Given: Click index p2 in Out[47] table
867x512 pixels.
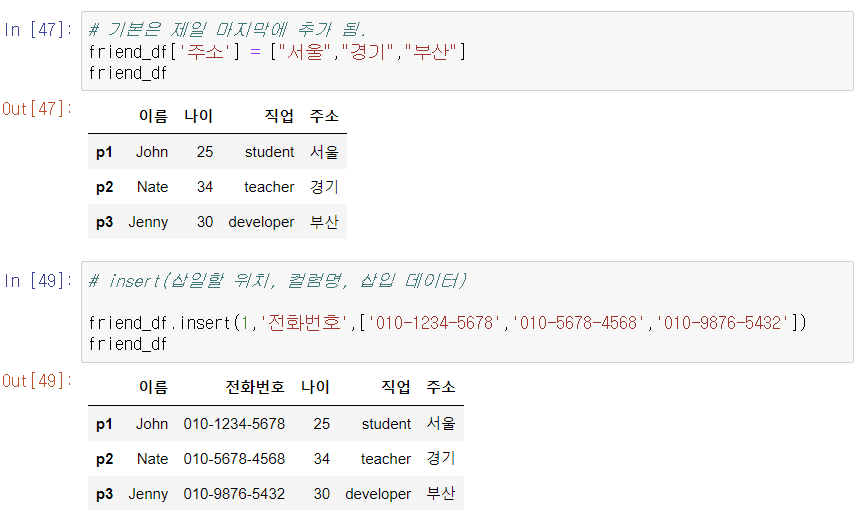Looking at the screenshot, I should pos(104,187).
